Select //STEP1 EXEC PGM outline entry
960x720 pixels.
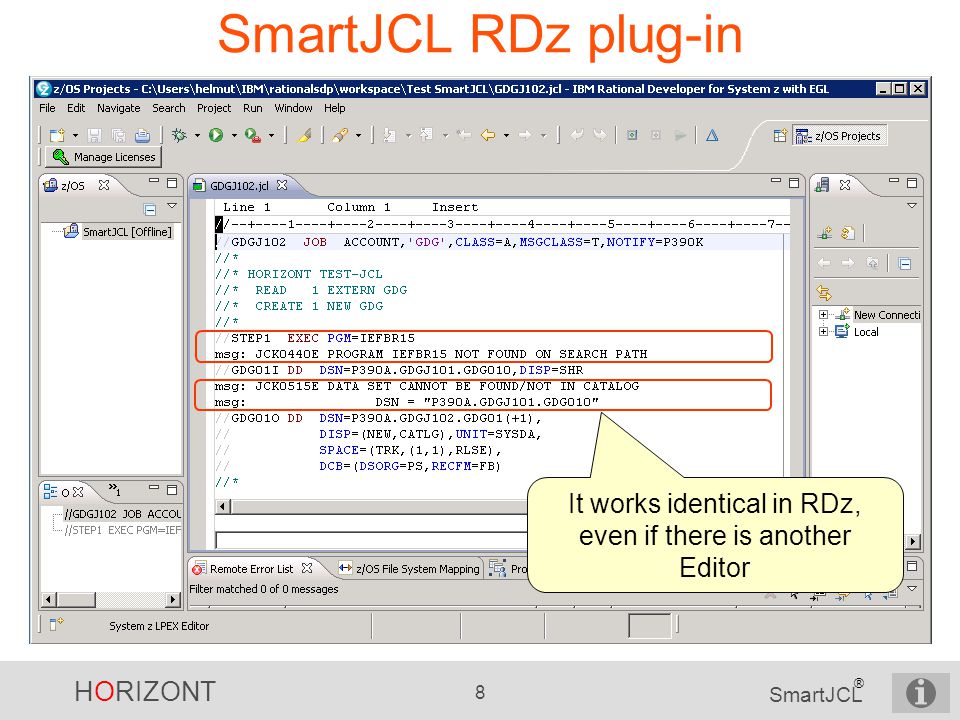pos(122,530)
